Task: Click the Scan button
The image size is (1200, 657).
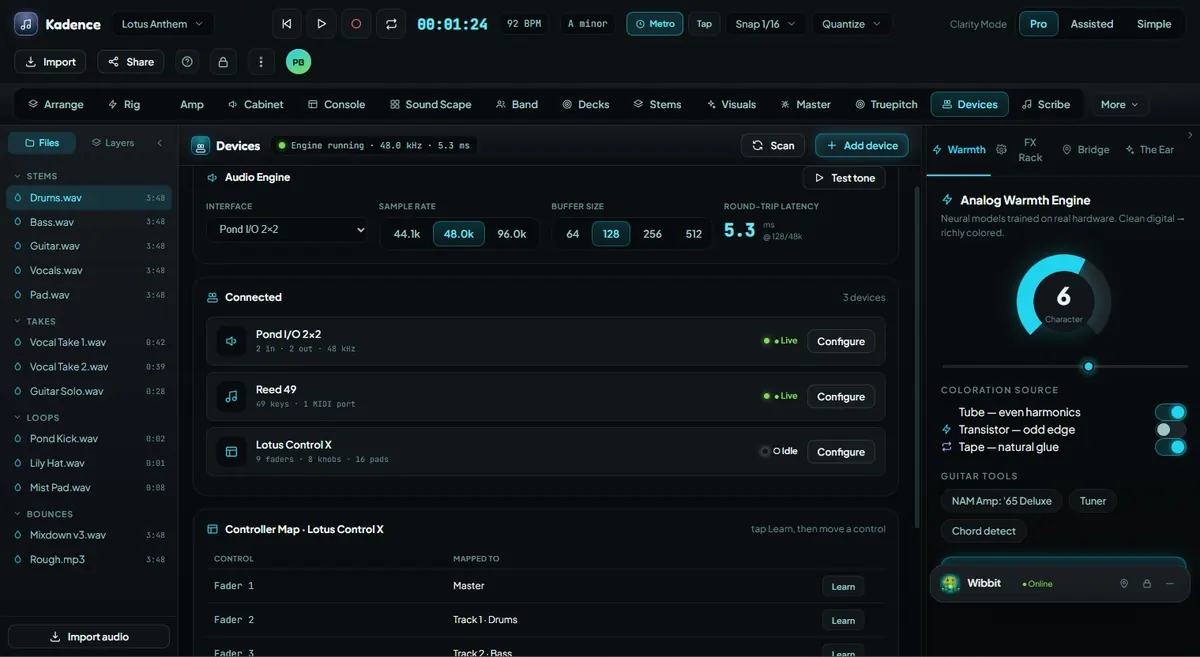Action: (773, 145)
